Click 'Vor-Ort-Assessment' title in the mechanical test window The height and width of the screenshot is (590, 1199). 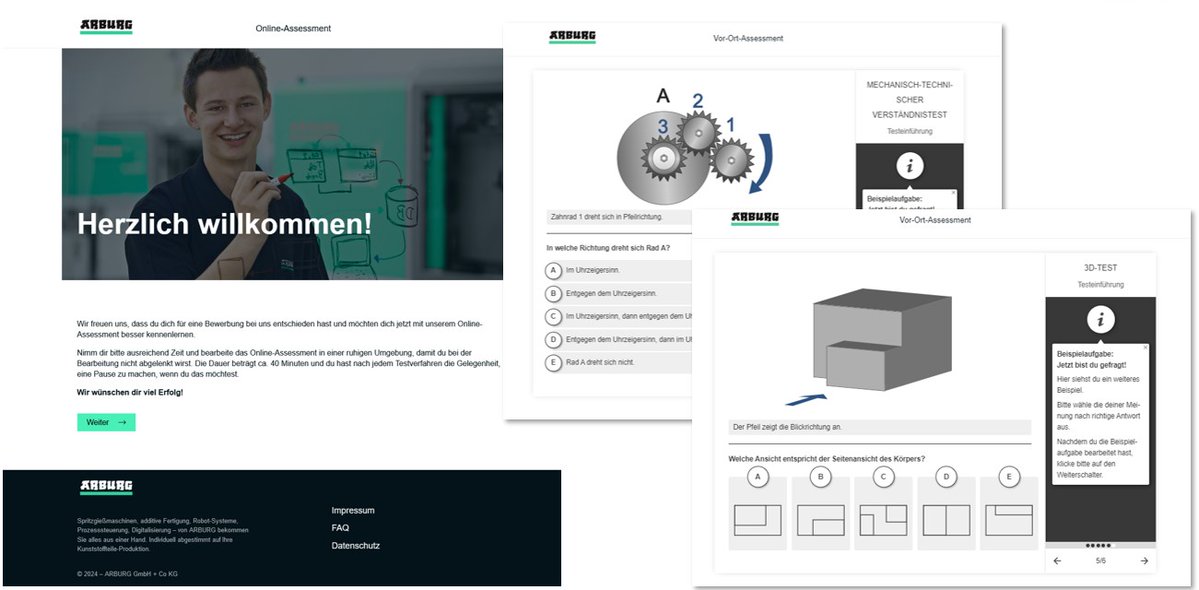click(748, 38)
